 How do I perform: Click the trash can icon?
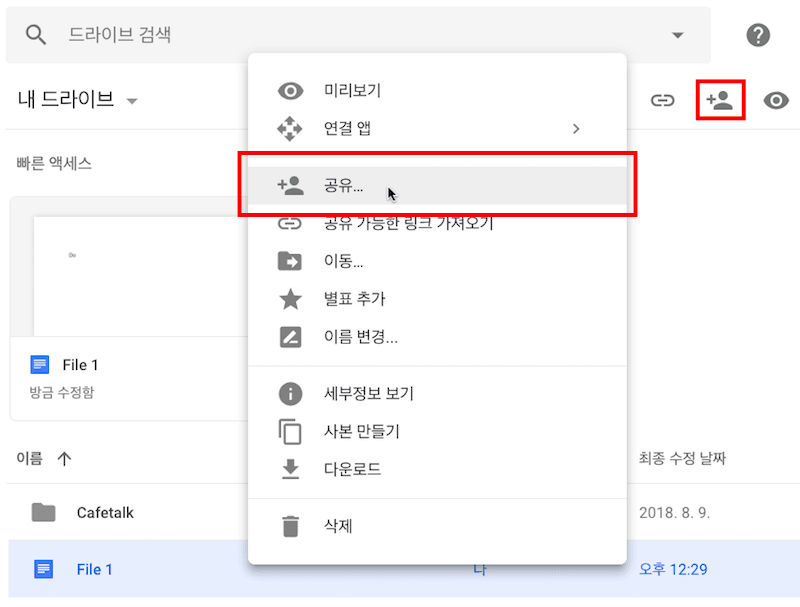click(290, 526)
